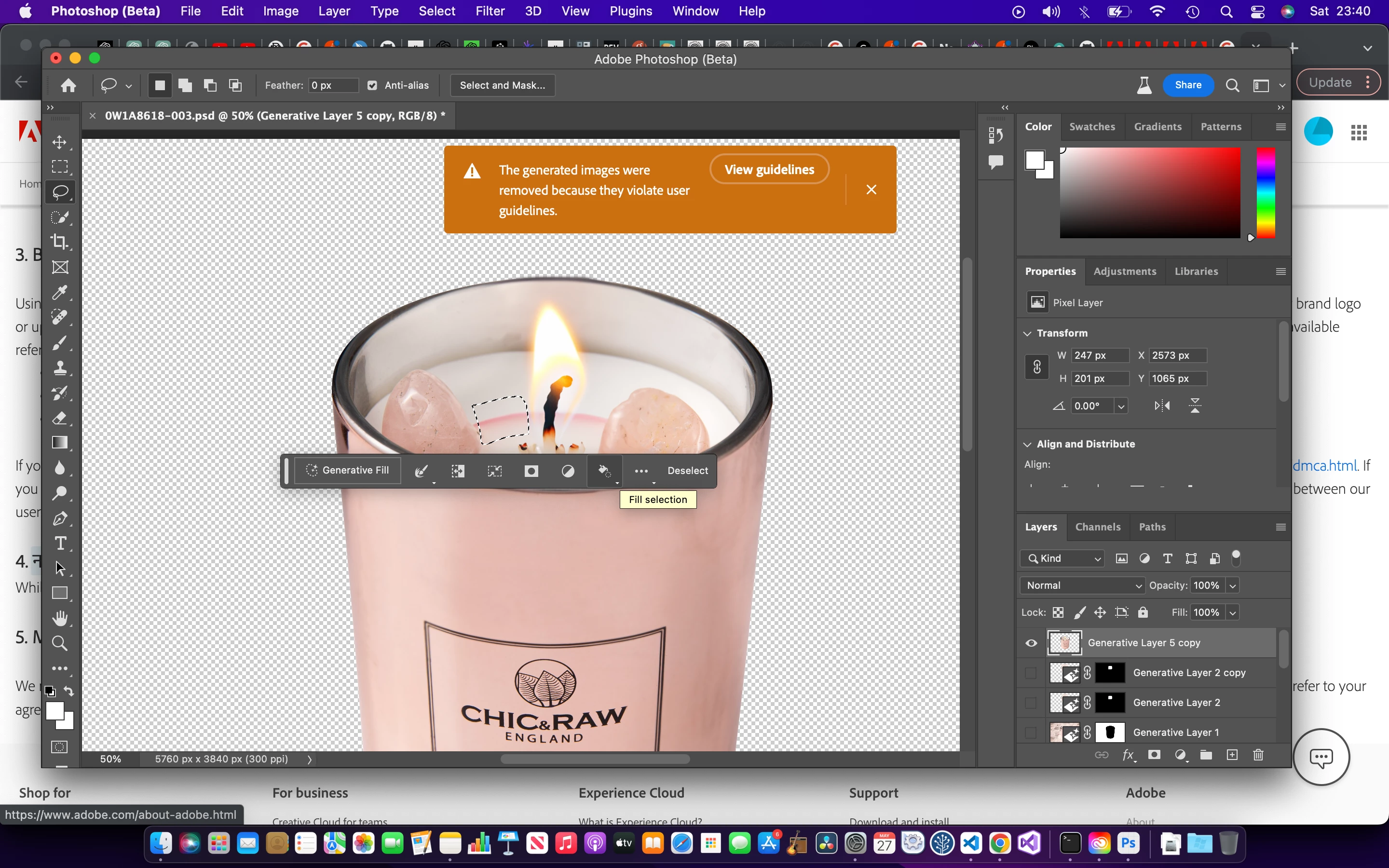Click the delete layer trash icon
The width and height of the screenshot is (1389, 868).
pos(1258,755)
